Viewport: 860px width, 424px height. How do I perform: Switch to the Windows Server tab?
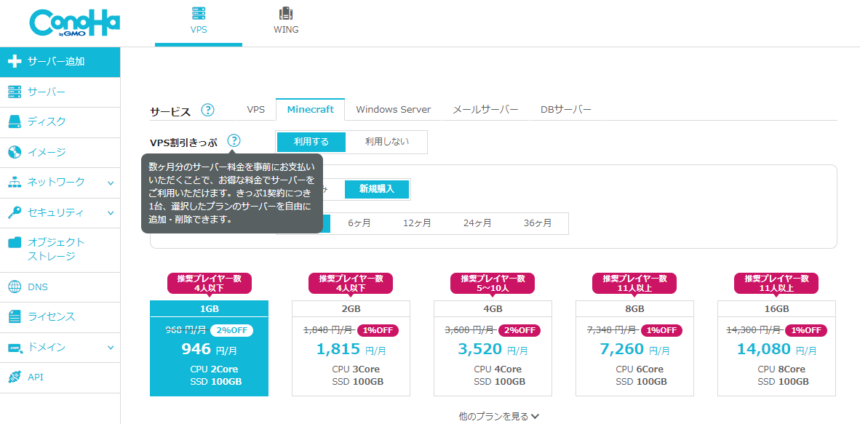pos(393,110)
